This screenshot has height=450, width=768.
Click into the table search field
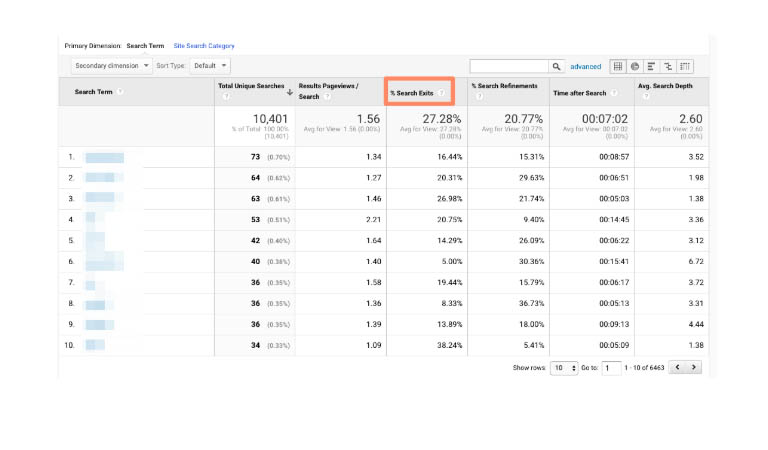point(509,66)
